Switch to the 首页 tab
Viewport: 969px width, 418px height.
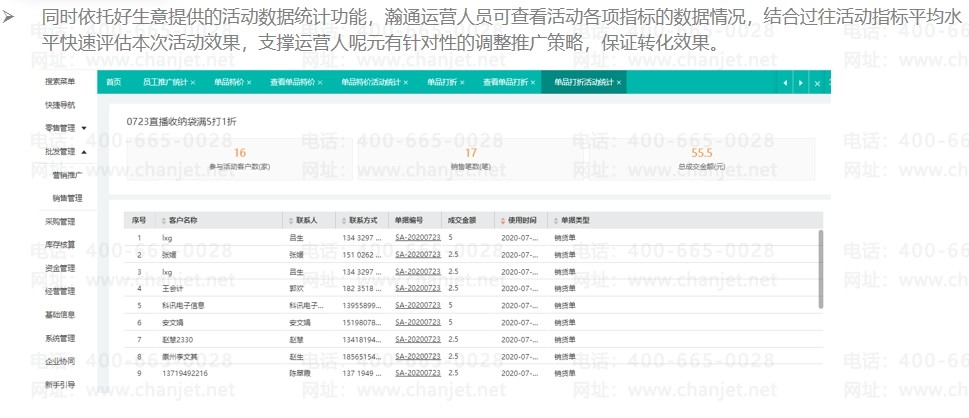114,83
